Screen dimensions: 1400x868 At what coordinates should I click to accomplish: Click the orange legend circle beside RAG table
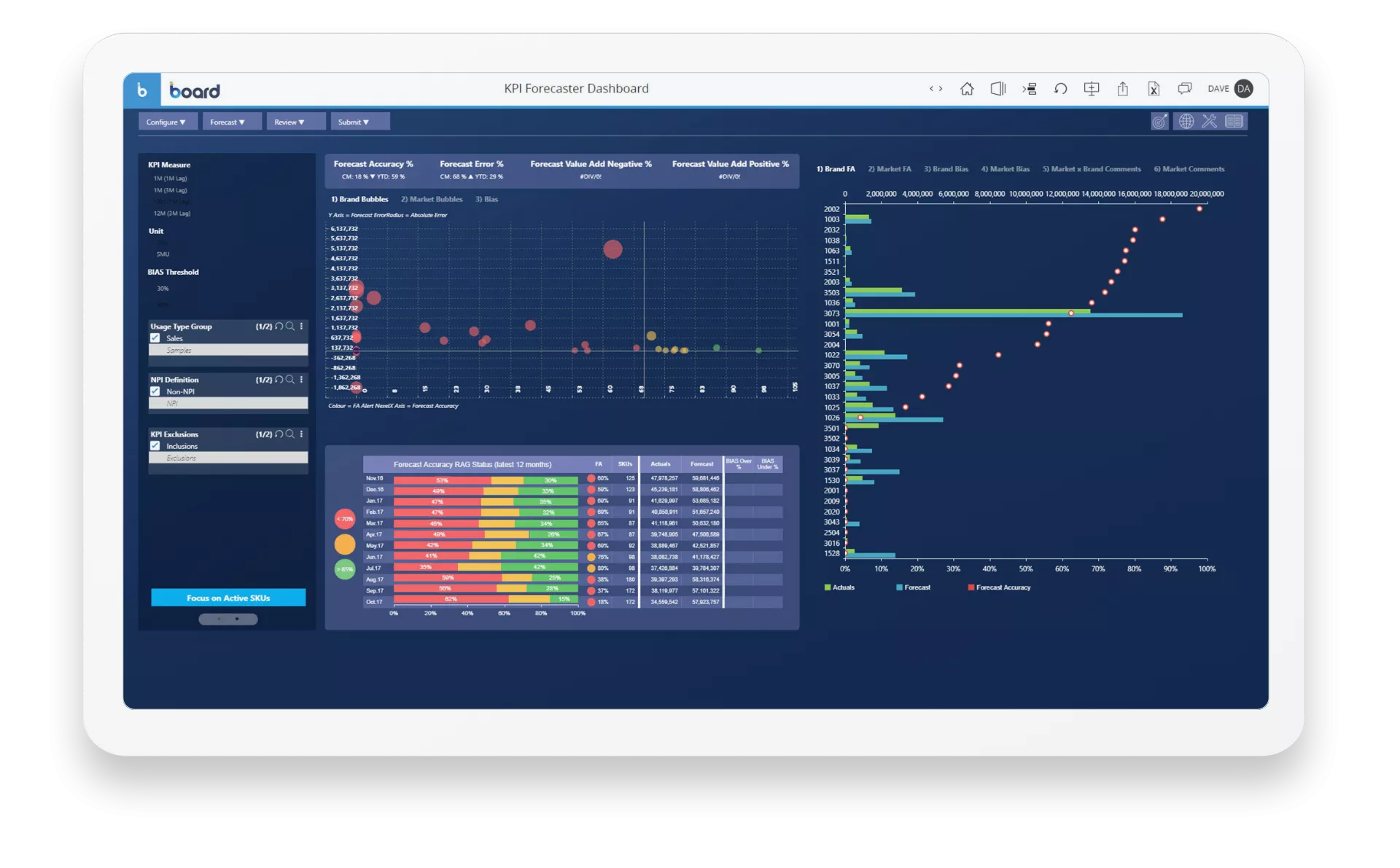pyautogui.click(x=345, y=544)
